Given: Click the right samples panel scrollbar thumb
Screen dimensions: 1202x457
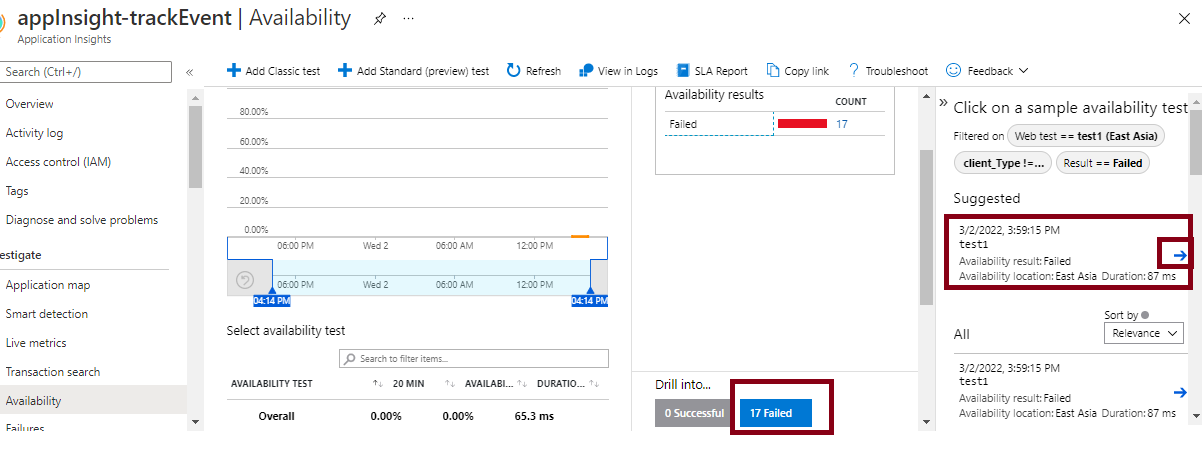Looking at the screenshot, I should click(1194, 142).
